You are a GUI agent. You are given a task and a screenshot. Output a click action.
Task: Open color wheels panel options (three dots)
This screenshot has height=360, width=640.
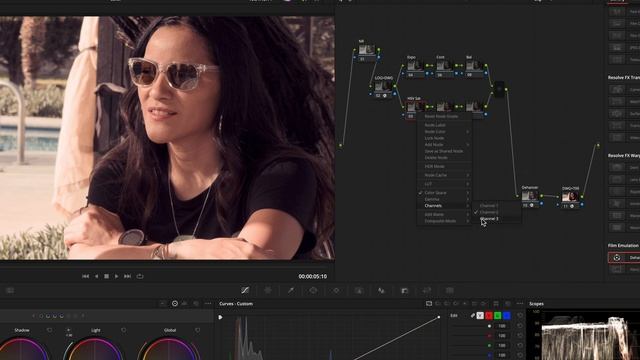coord(208,304)
